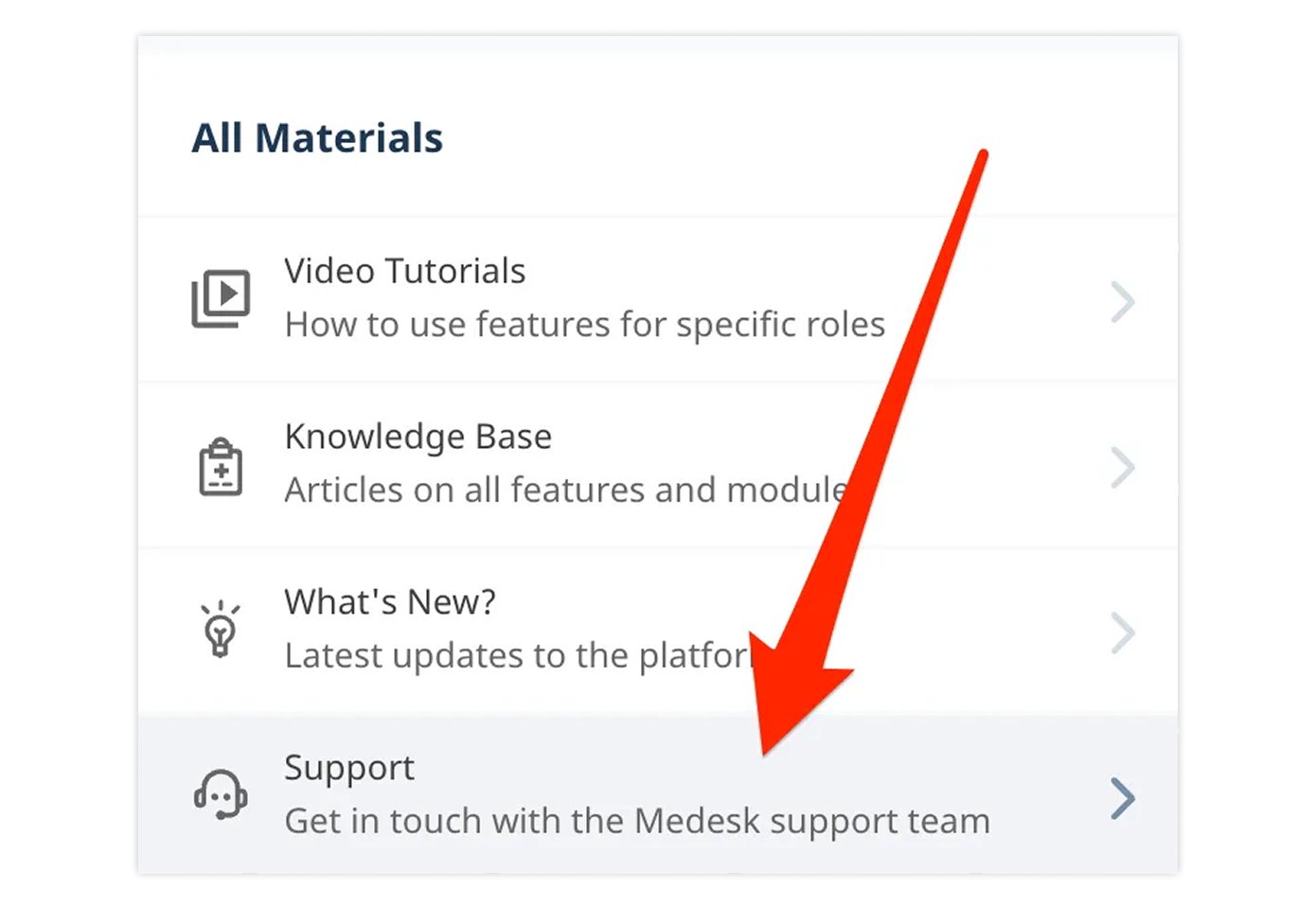
Task: Open the What's New section via its chevron
Action: (x=1123, y=633)
